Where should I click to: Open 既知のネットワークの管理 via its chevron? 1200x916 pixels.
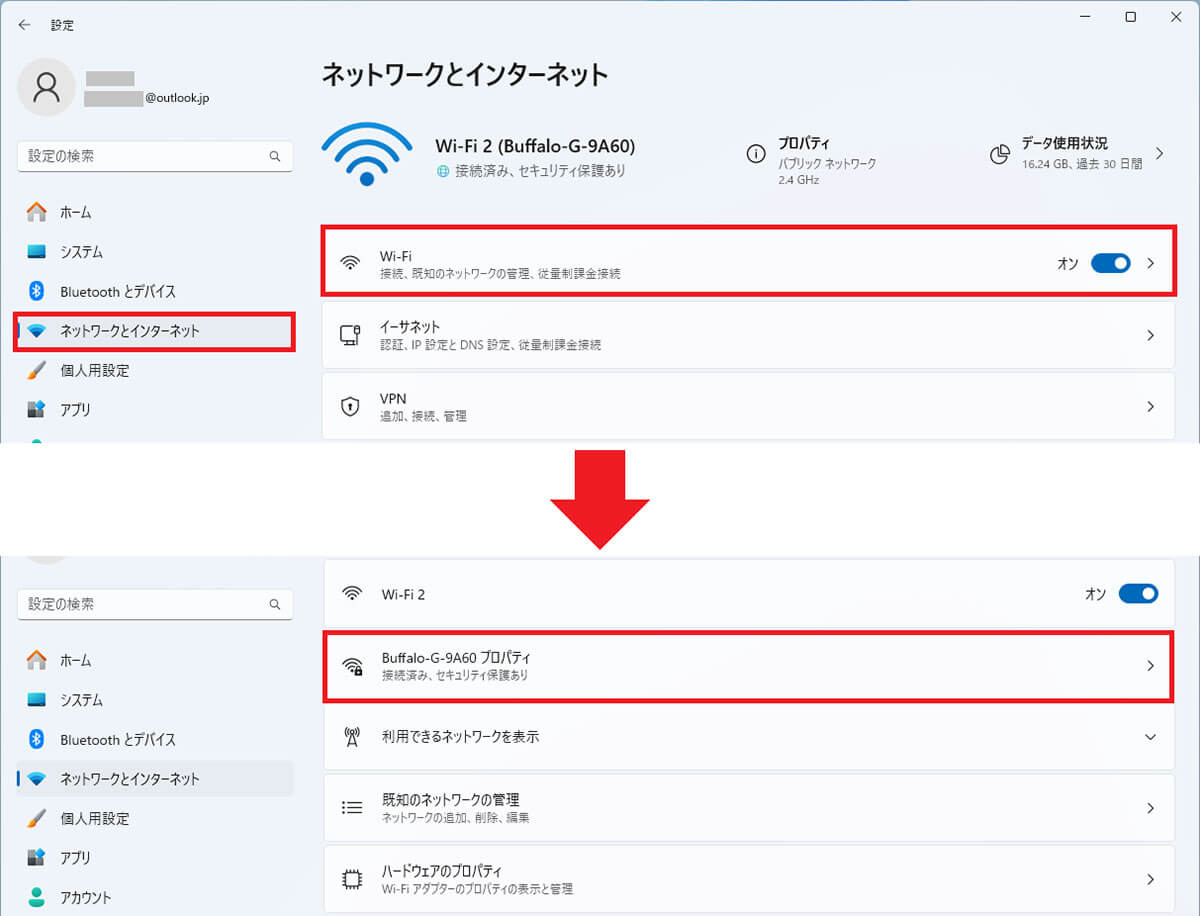1150,807
